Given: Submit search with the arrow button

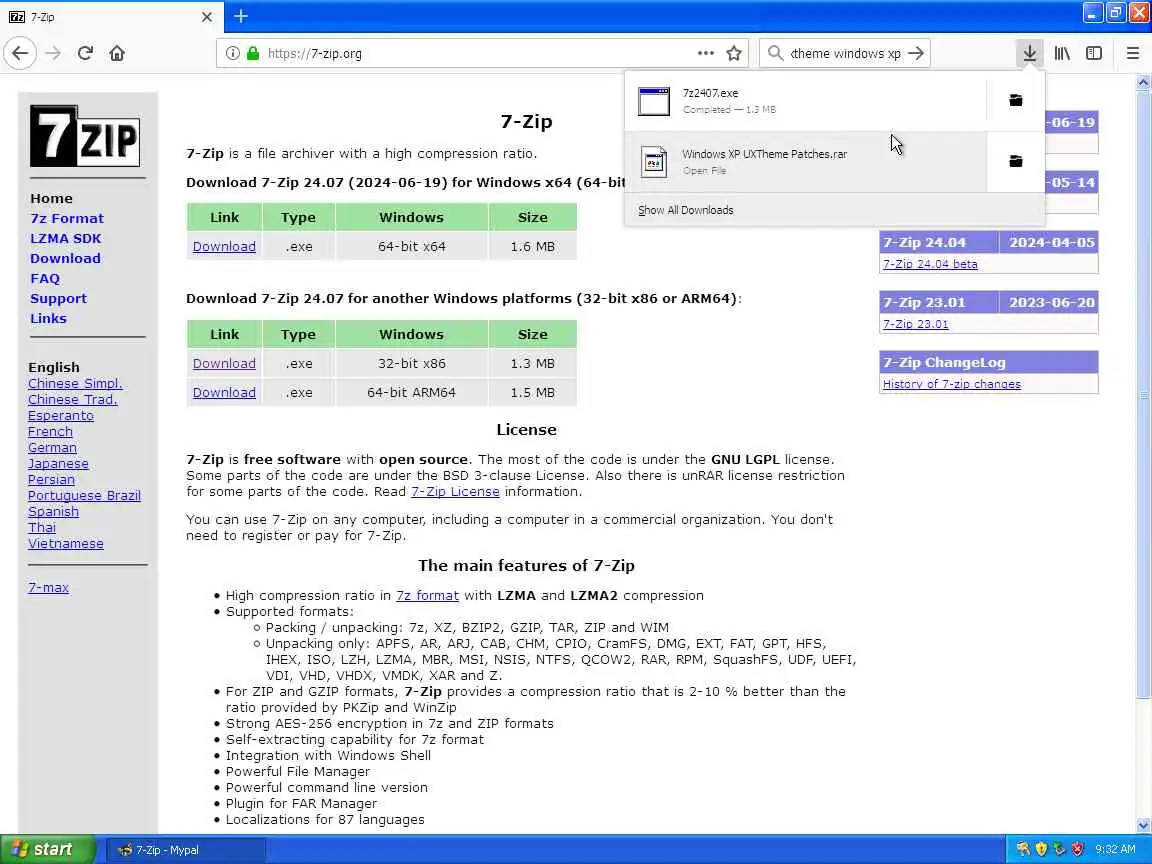Looking at the screenshot, I should point(915,53).
